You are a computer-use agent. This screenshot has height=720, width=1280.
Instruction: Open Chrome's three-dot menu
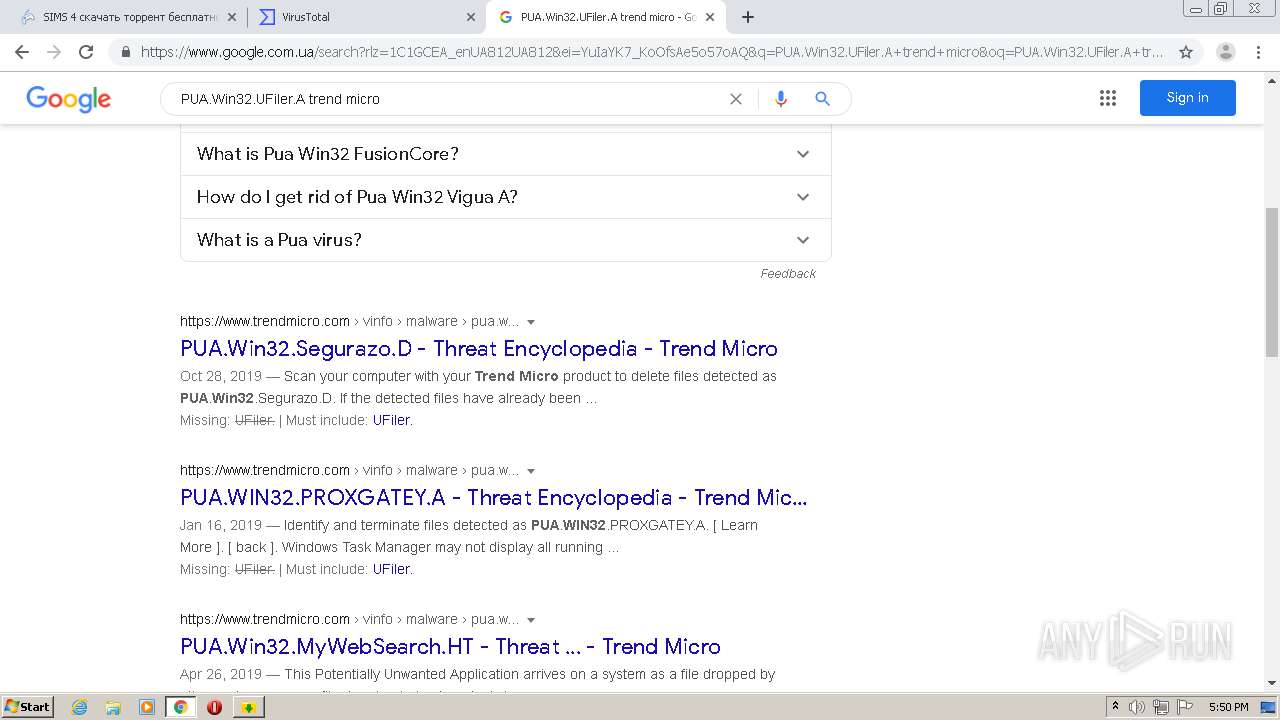[x=1258, y=52]
